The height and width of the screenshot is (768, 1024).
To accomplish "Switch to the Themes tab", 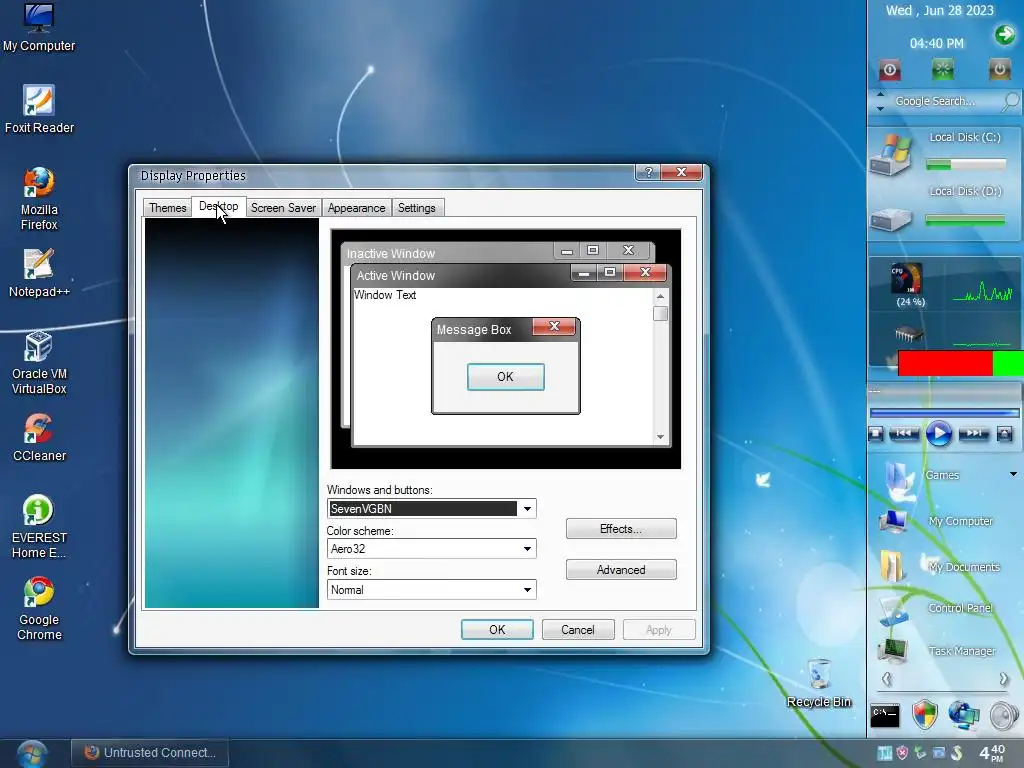I will (167, 208).
